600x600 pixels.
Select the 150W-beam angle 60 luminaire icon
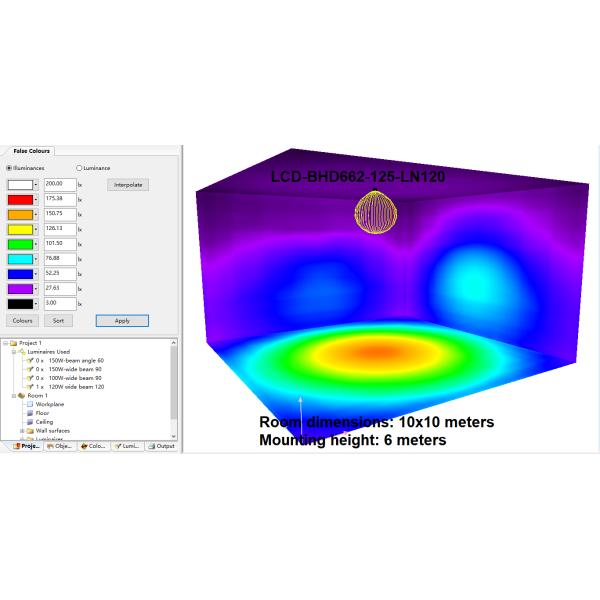(30, 361)
